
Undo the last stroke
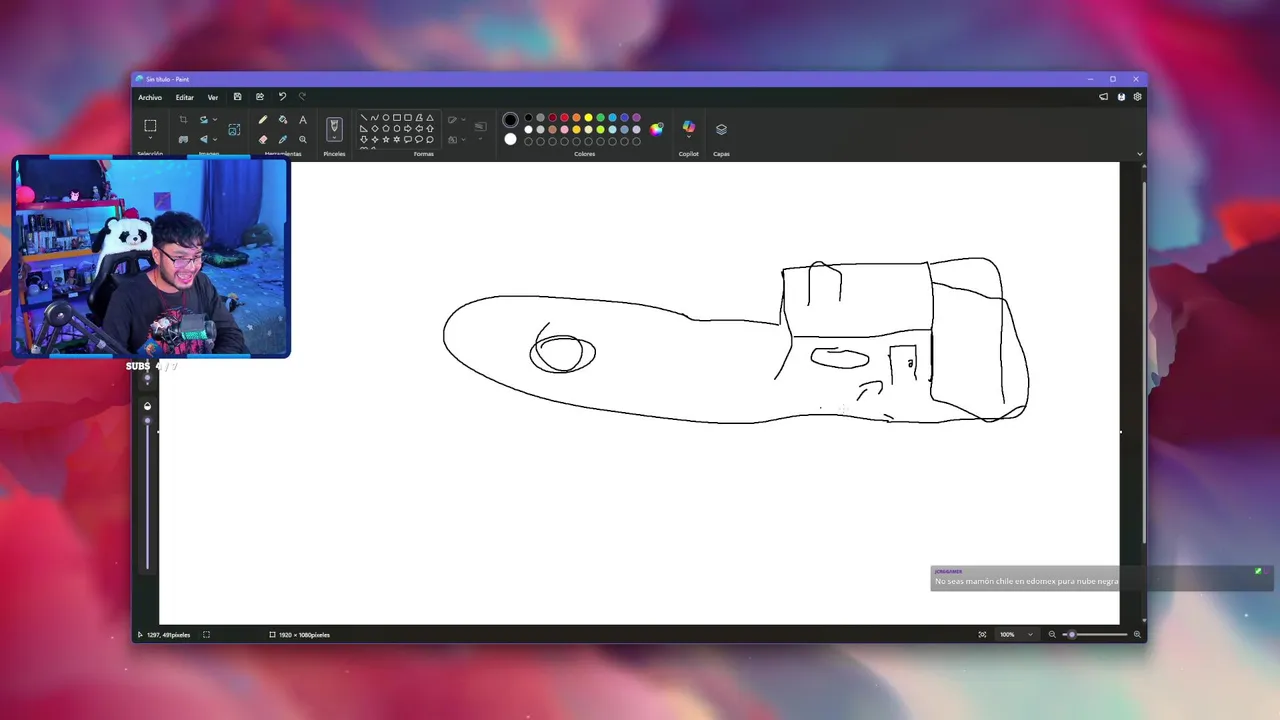282,97
